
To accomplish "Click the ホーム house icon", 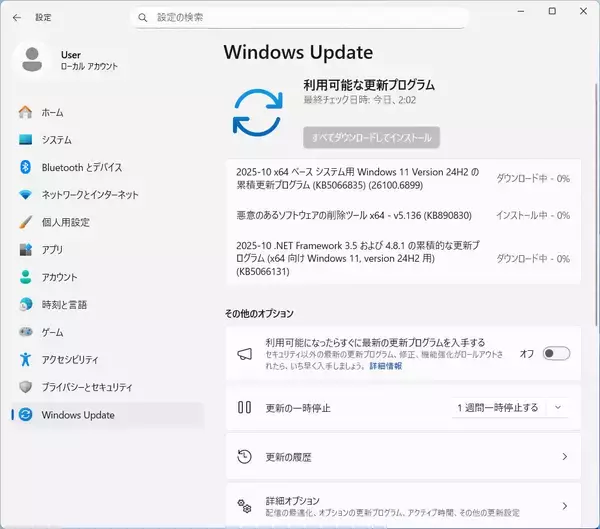I will click(x=25, y=112).
